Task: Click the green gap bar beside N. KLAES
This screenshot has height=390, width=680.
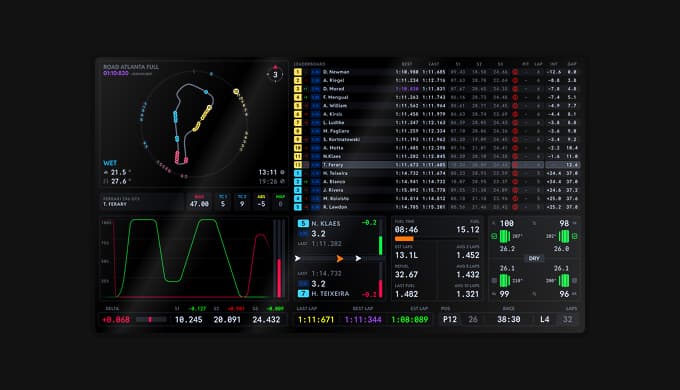Action: coord(381,246)
